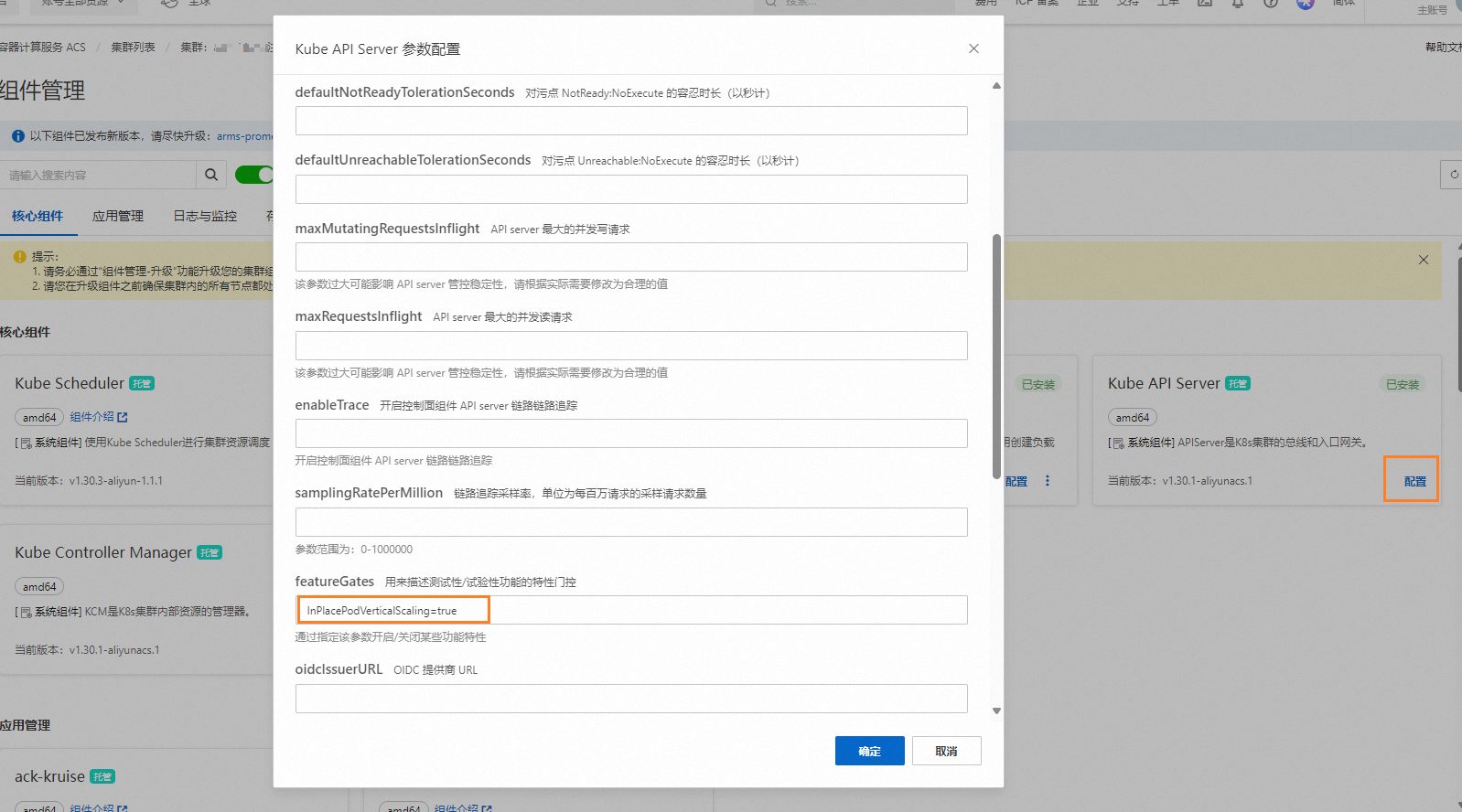Toggle the green switch beside the search box

tap(254, 175)
